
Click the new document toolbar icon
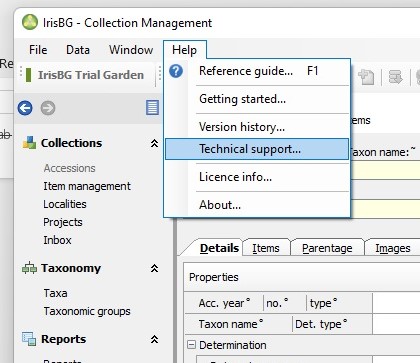coord(366,77)
